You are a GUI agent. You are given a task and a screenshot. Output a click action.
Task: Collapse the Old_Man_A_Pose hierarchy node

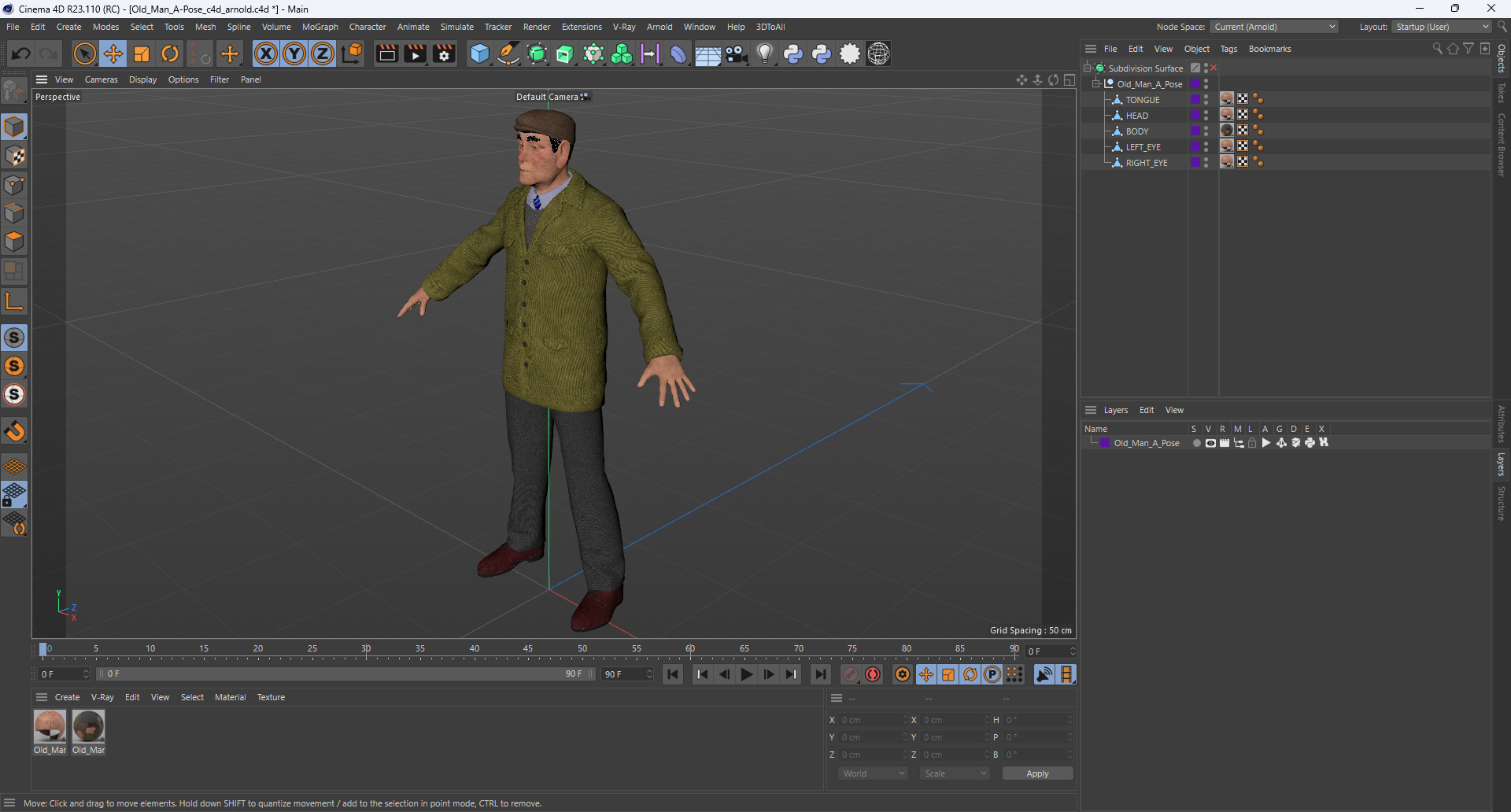click(1095, 83)
